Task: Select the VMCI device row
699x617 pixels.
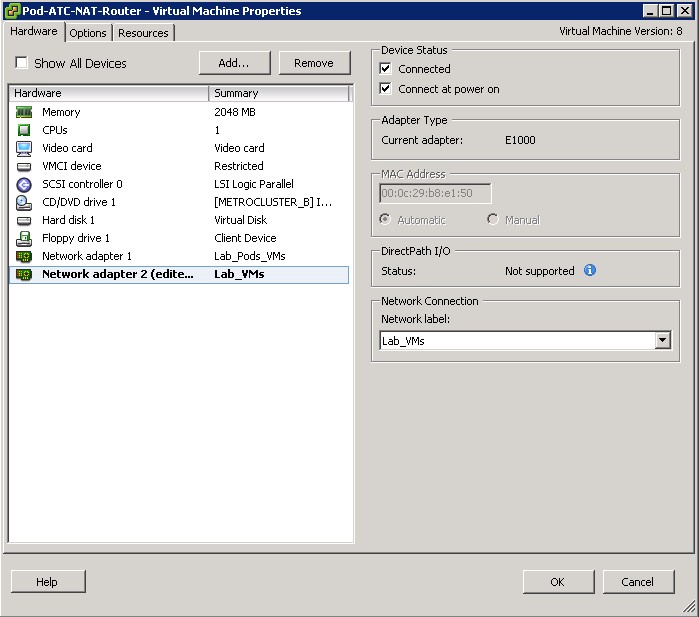Action: tap(71, 166)
